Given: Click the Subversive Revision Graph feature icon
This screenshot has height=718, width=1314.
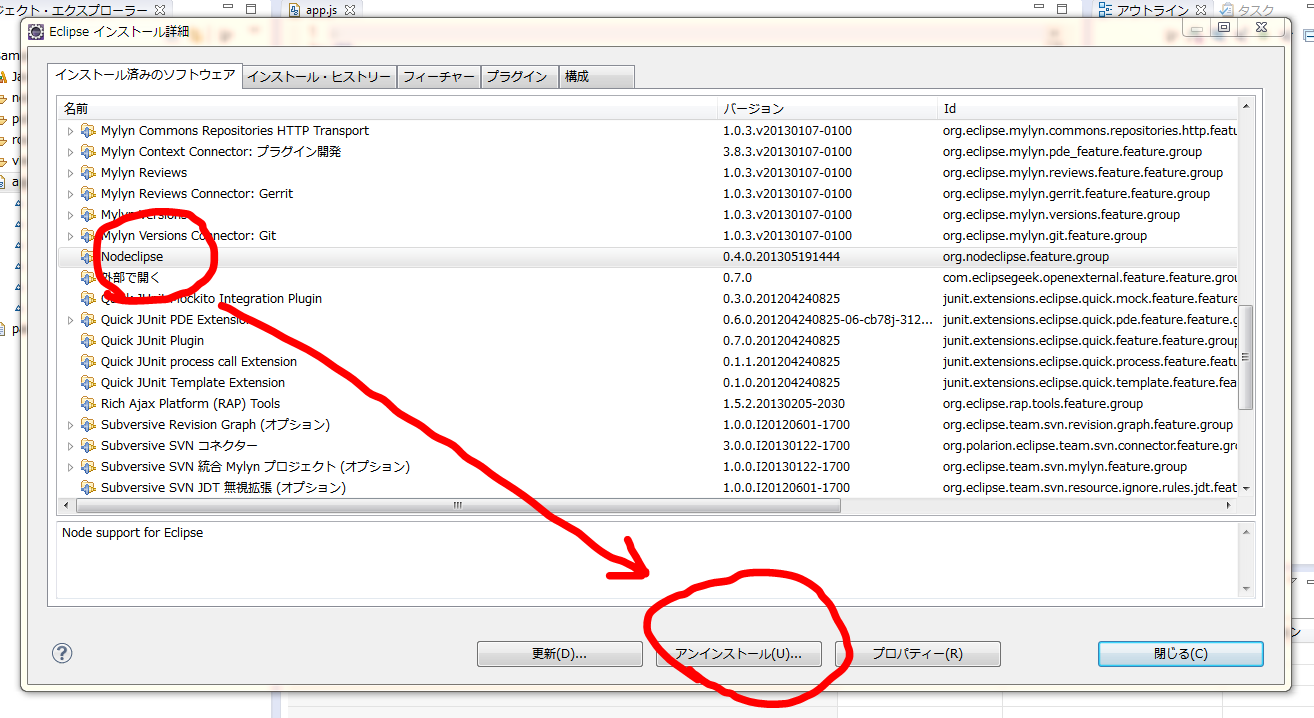Looking at the screenshot, I should point(88,425).
